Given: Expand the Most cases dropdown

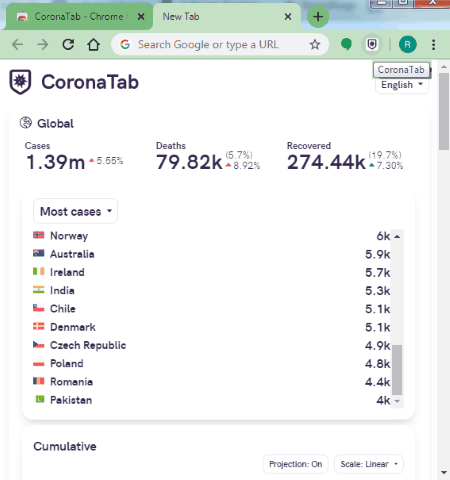Looking at the screenshot, I should point(75,211).
